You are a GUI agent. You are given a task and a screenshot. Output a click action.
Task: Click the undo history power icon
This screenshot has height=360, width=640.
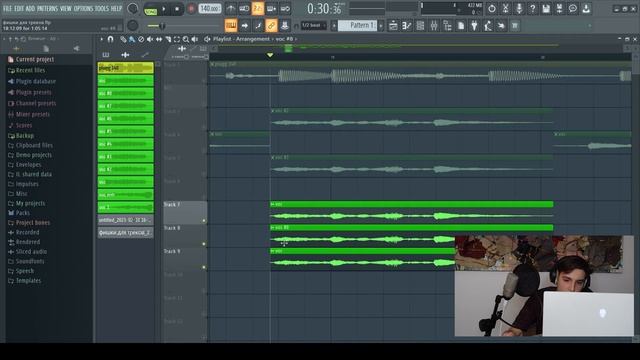point(492,9)
